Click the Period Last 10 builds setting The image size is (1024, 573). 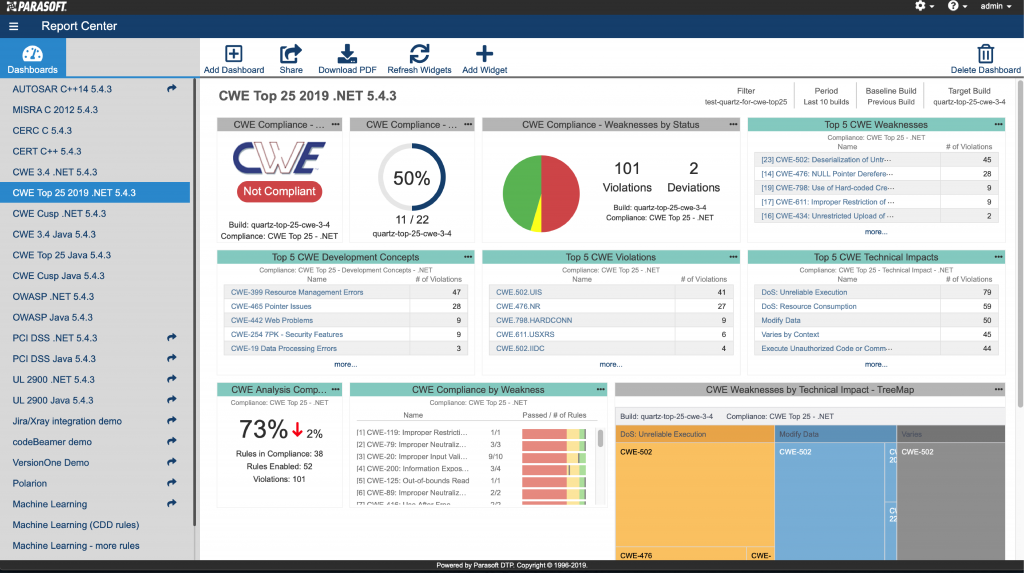(x=826, y=96)
